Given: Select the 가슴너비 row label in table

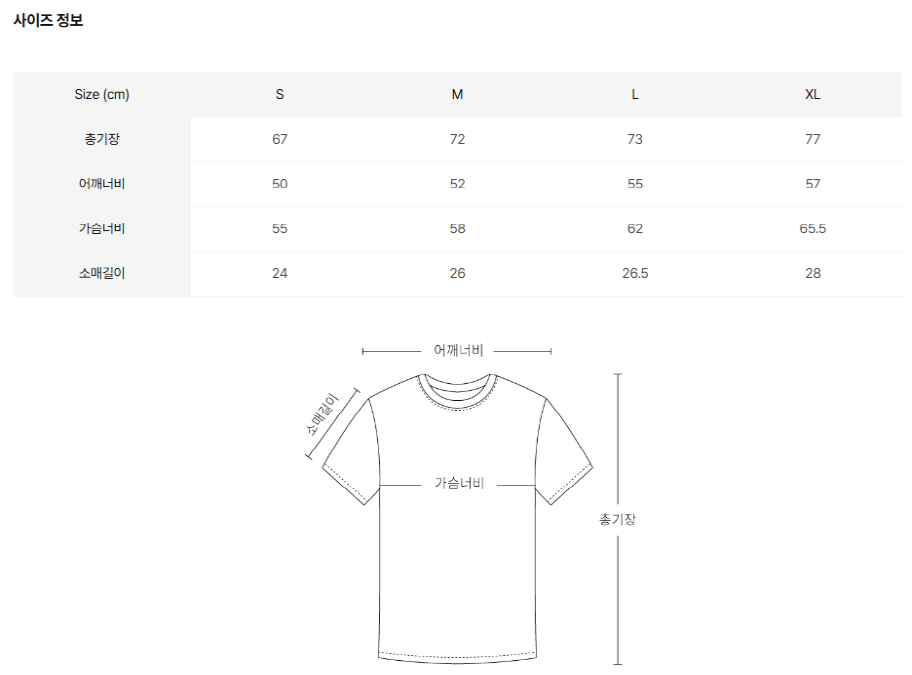Looking at the screenshot, I should [x=102, y=228].
